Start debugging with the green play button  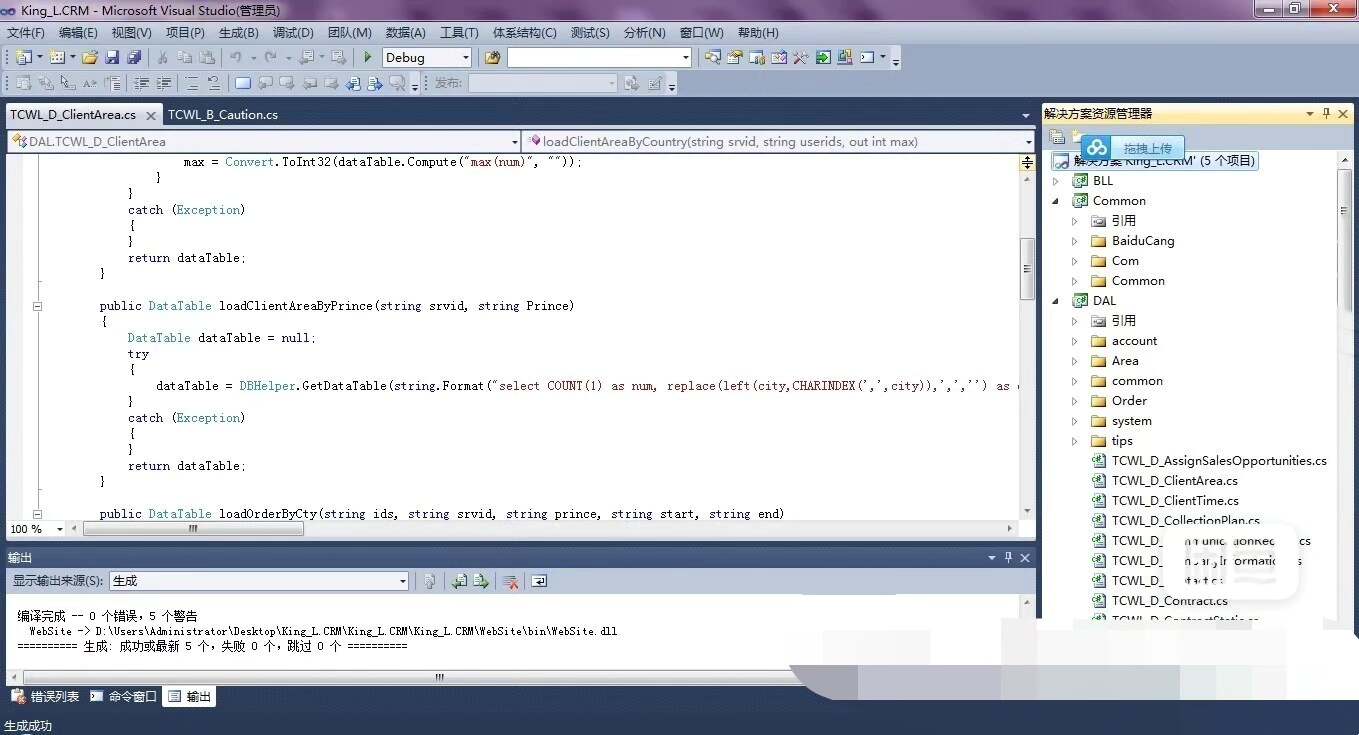(368, 58)
